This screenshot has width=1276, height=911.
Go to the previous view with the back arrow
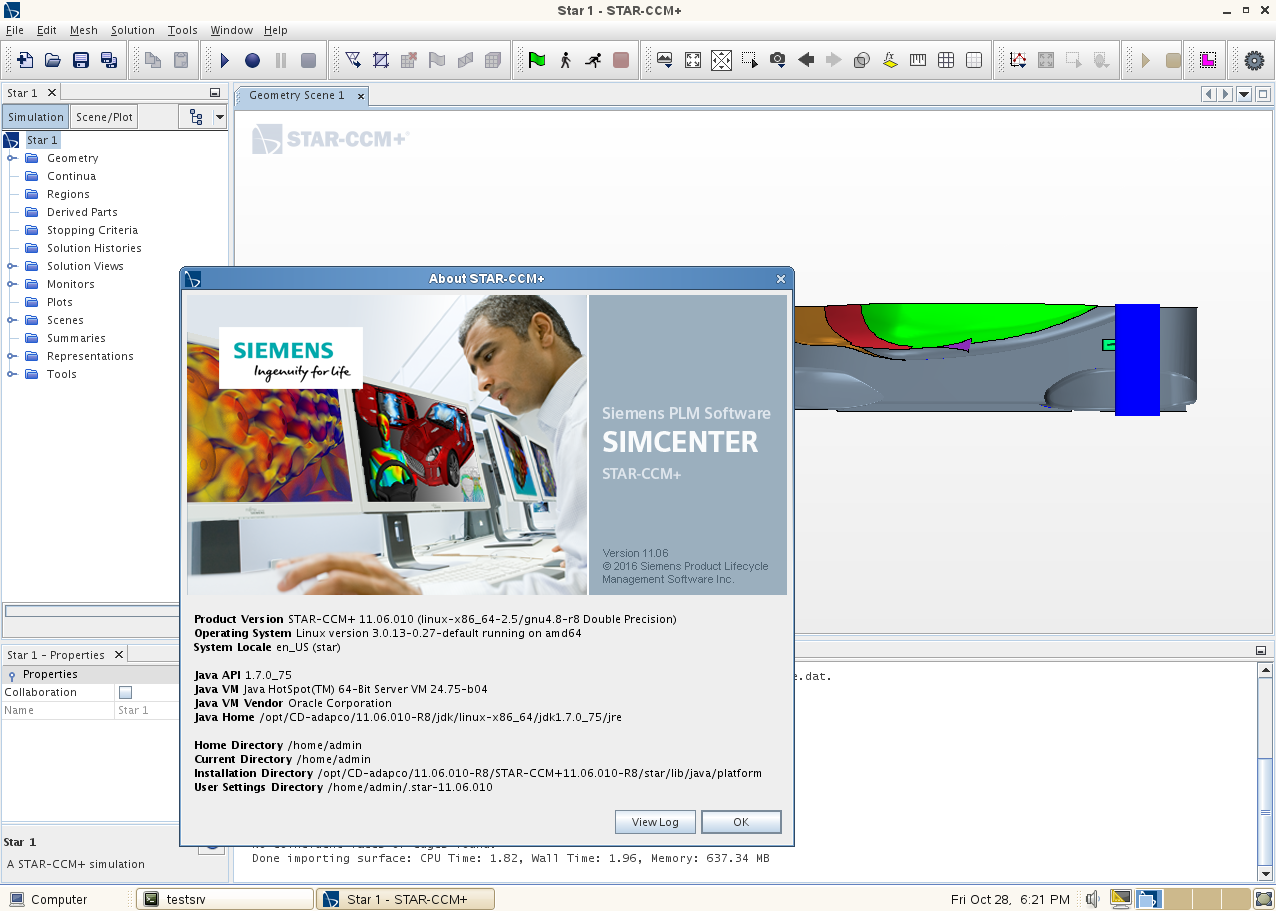click(x=805, y=60)
